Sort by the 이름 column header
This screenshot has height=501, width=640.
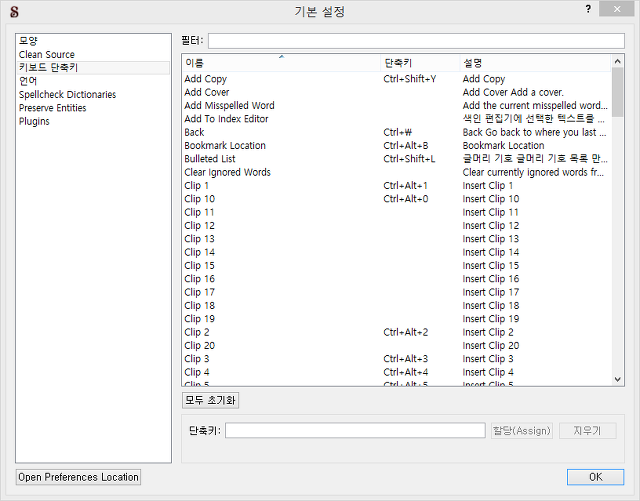click(281, 63)
